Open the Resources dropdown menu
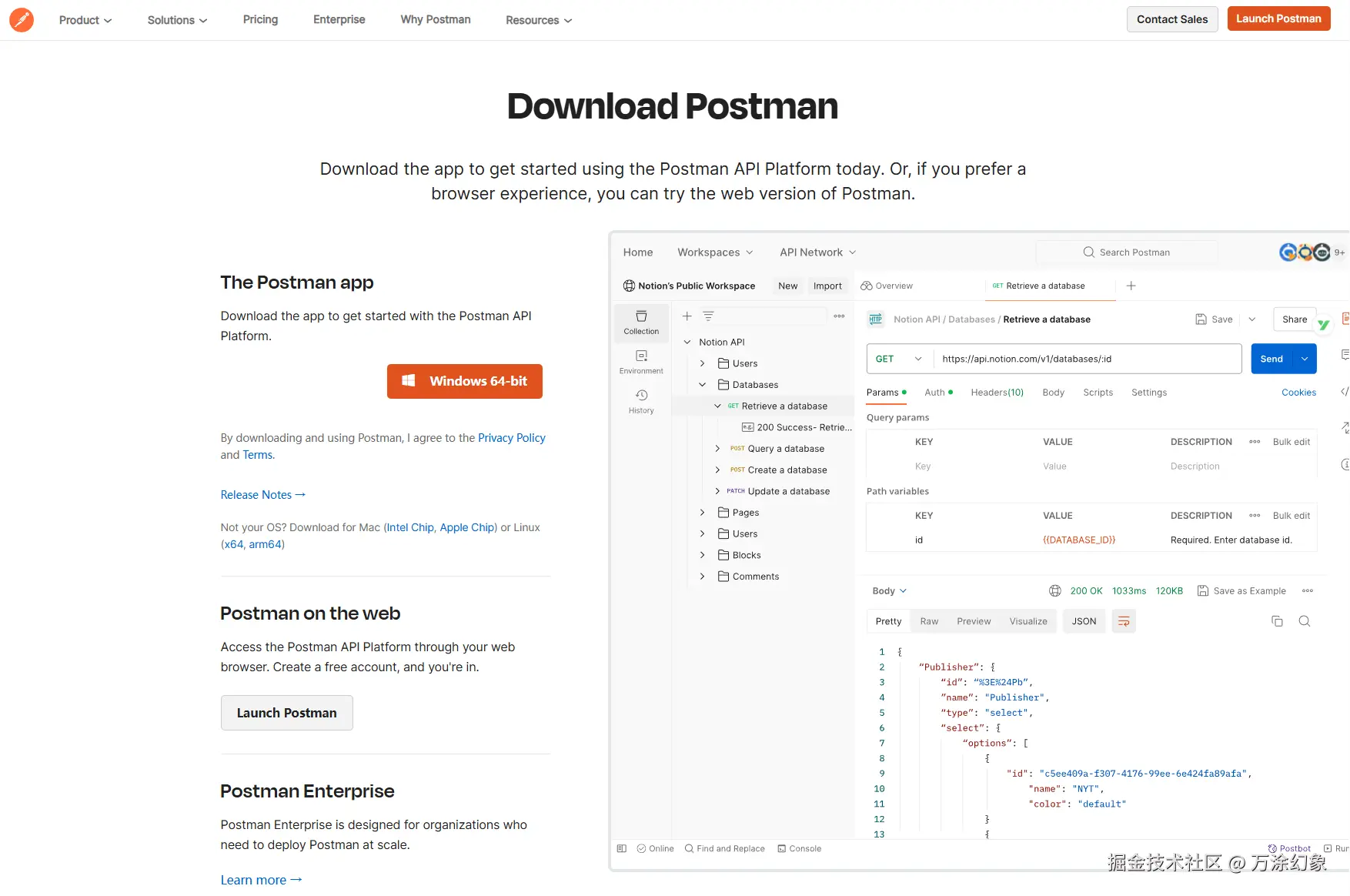 [x=539, y=20]
